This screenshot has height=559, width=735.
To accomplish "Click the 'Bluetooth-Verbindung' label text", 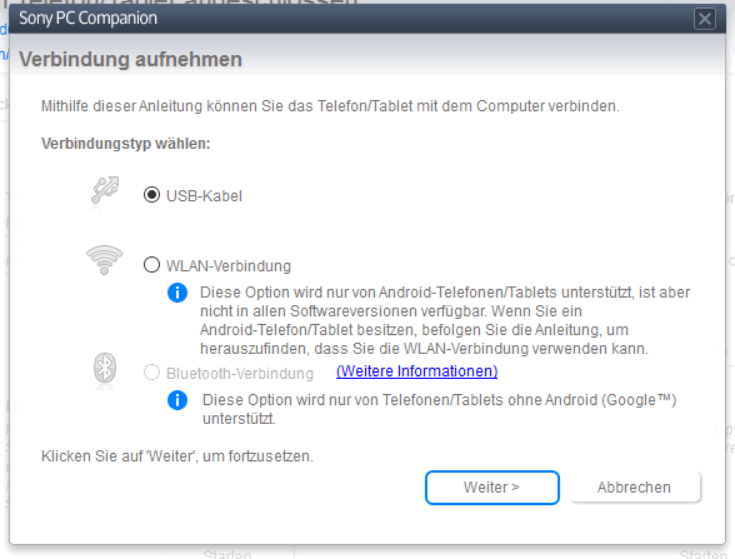I will point(240,373).
